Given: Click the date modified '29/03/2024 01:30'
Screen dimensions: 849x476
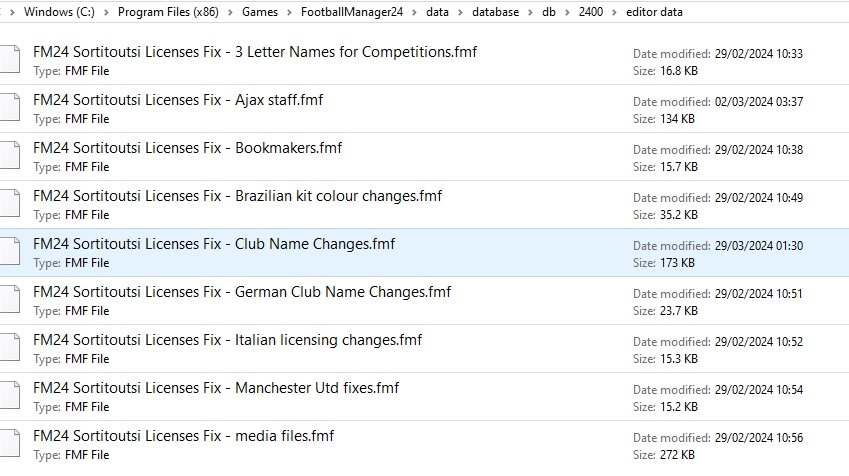Looking at the screenshot, I should (759, 246).
